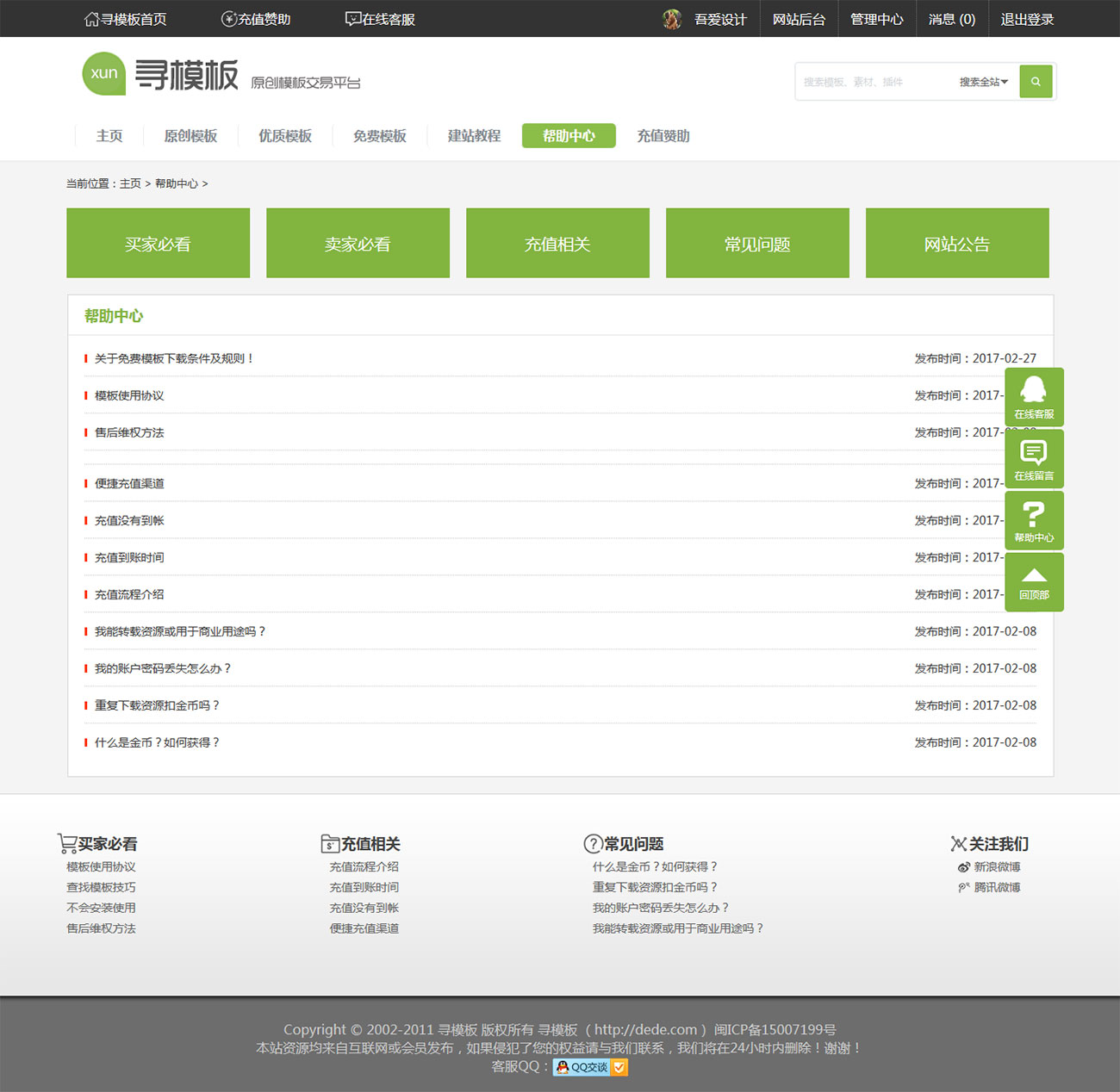Screen dimensions: 1120x1092
Task: Open 消息 (0) in the top bar
Action: pyautogui.click(x=951, y=19)
